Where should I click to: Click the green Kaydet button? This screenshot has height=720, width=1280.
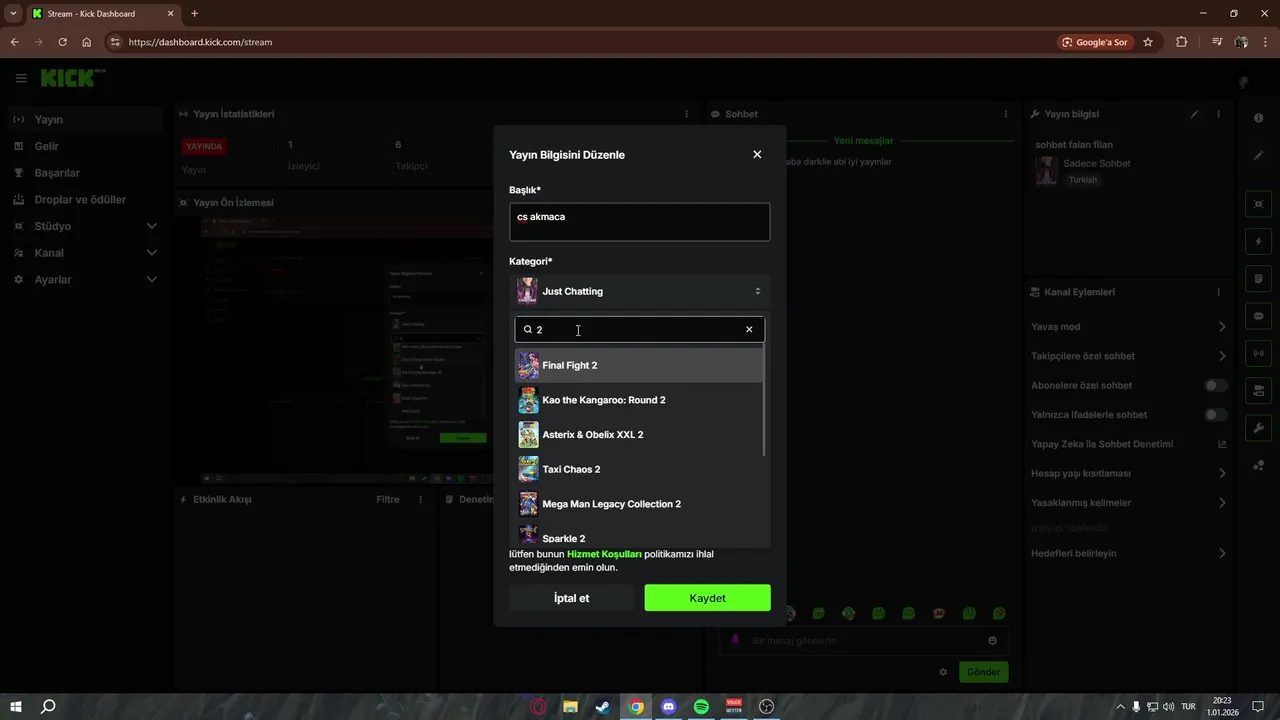707,598
